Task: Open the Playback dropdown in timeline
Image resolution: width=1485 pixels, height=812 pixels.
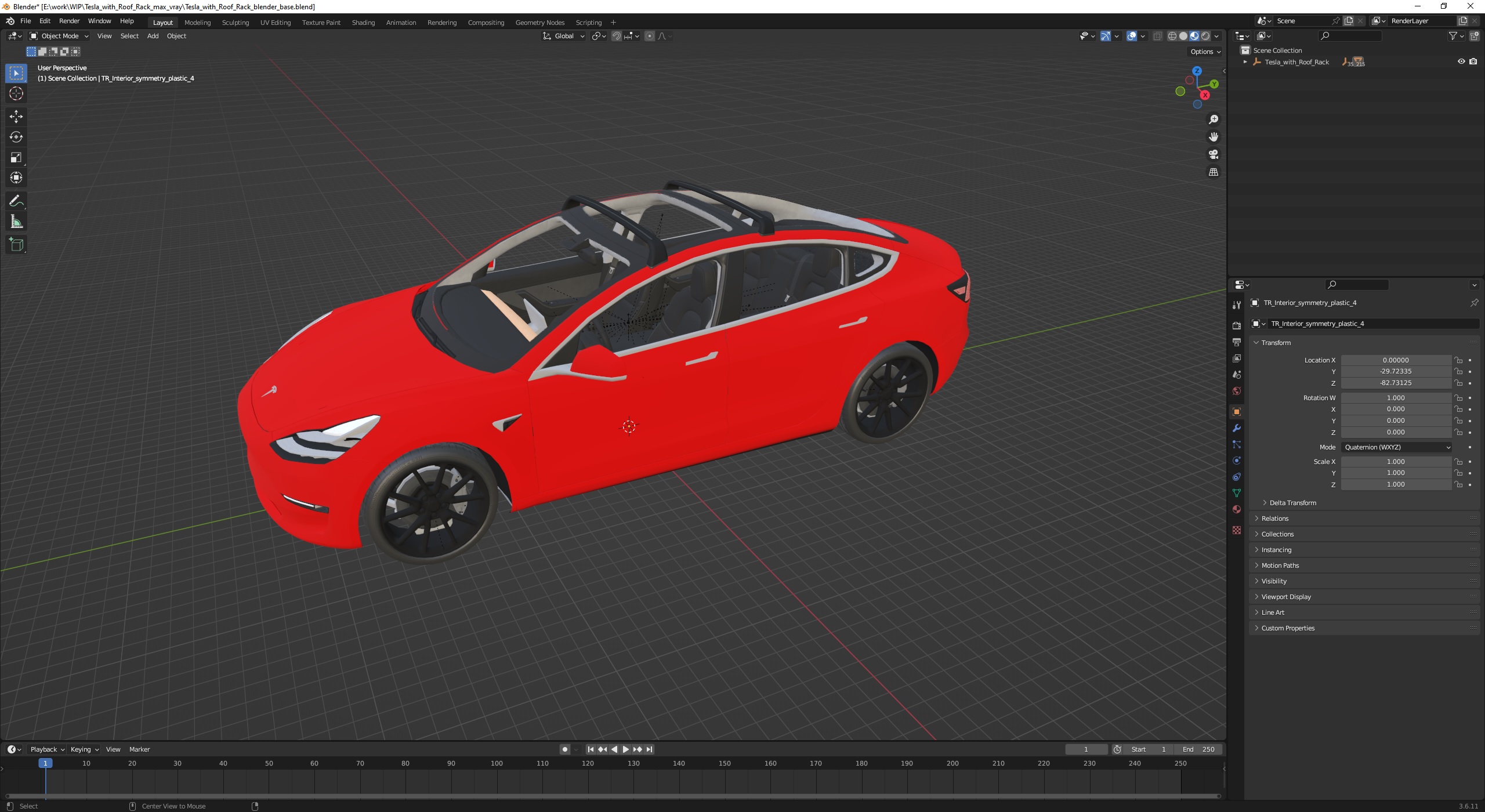Action: 46,749
